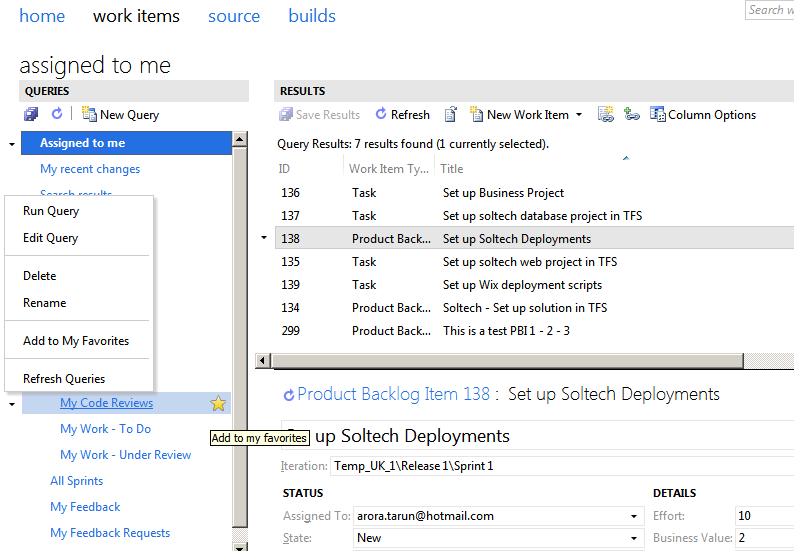
Task: Refresh the query results
Action: pos(403,115)
